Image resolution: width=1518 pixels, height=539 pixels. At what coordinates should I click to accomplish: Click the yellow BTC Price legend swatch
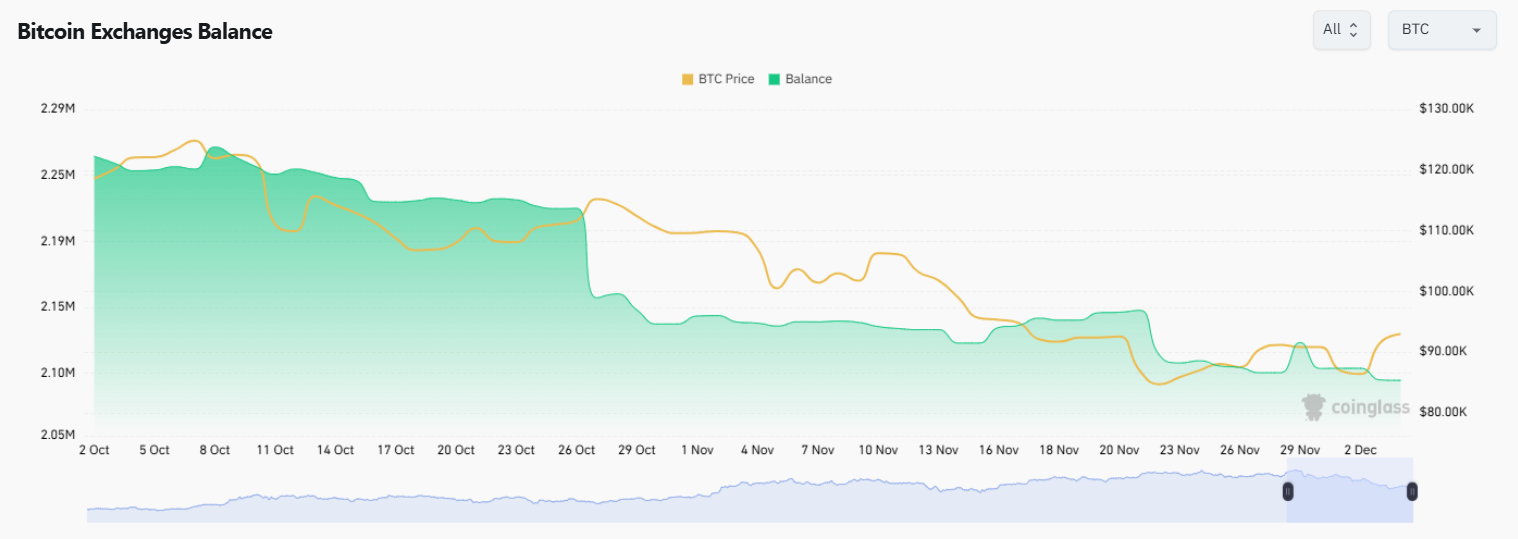point(688,79)
